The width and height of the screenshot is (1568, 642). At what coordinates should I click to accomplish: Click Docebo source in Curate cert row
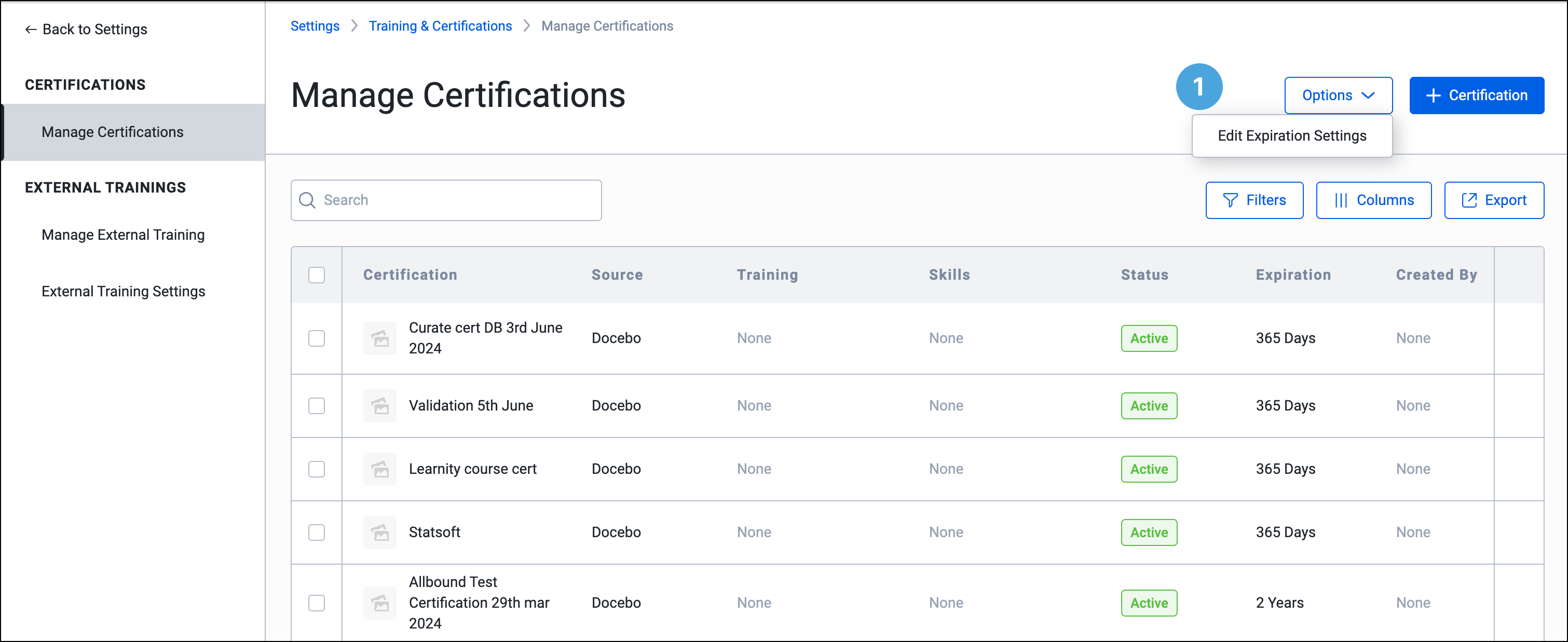pyautogui.click(x=616, y=338)
